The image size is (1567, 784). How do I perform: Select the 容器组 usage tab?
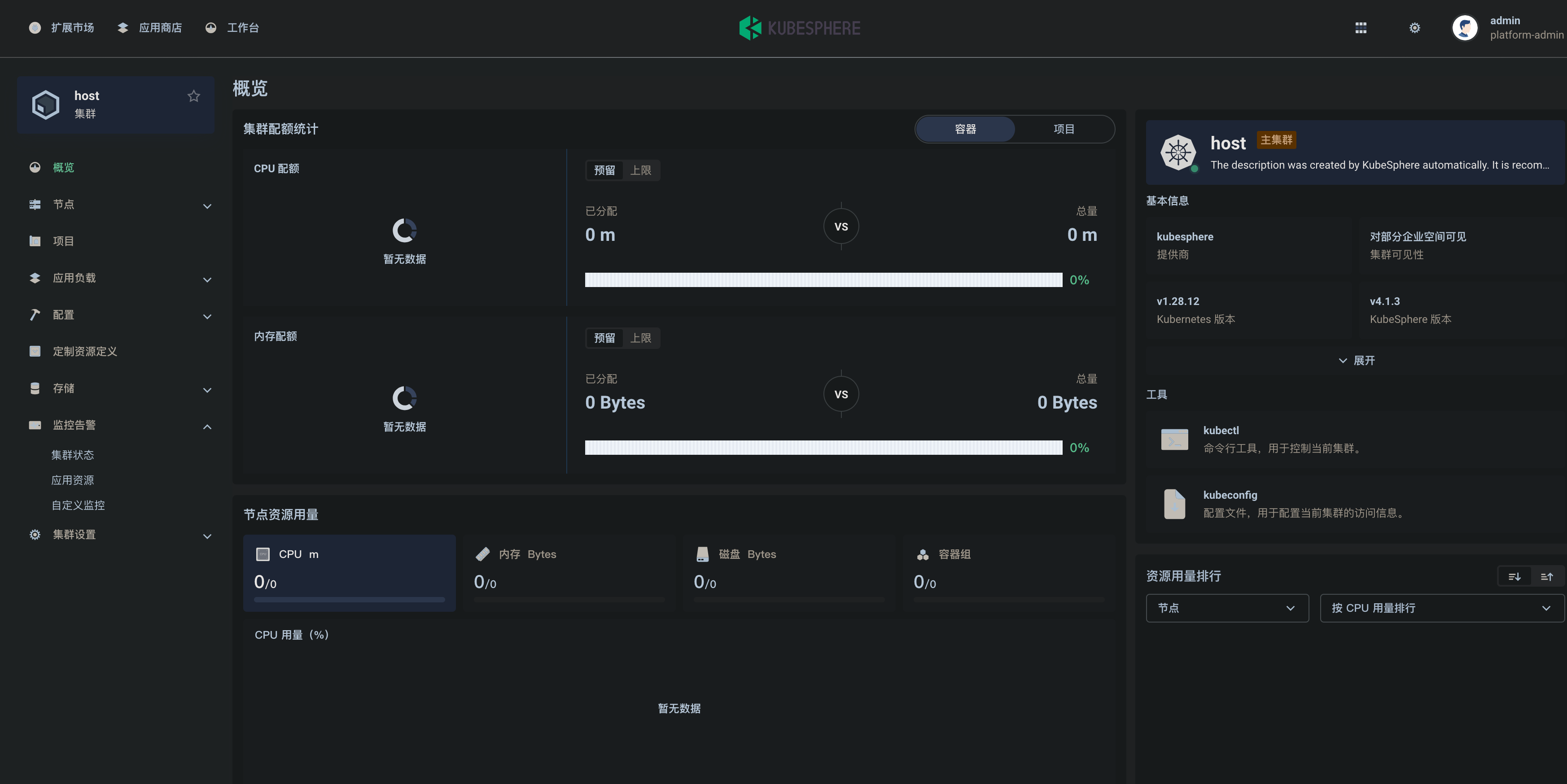pyautogui.click(x=1009, y=573)
